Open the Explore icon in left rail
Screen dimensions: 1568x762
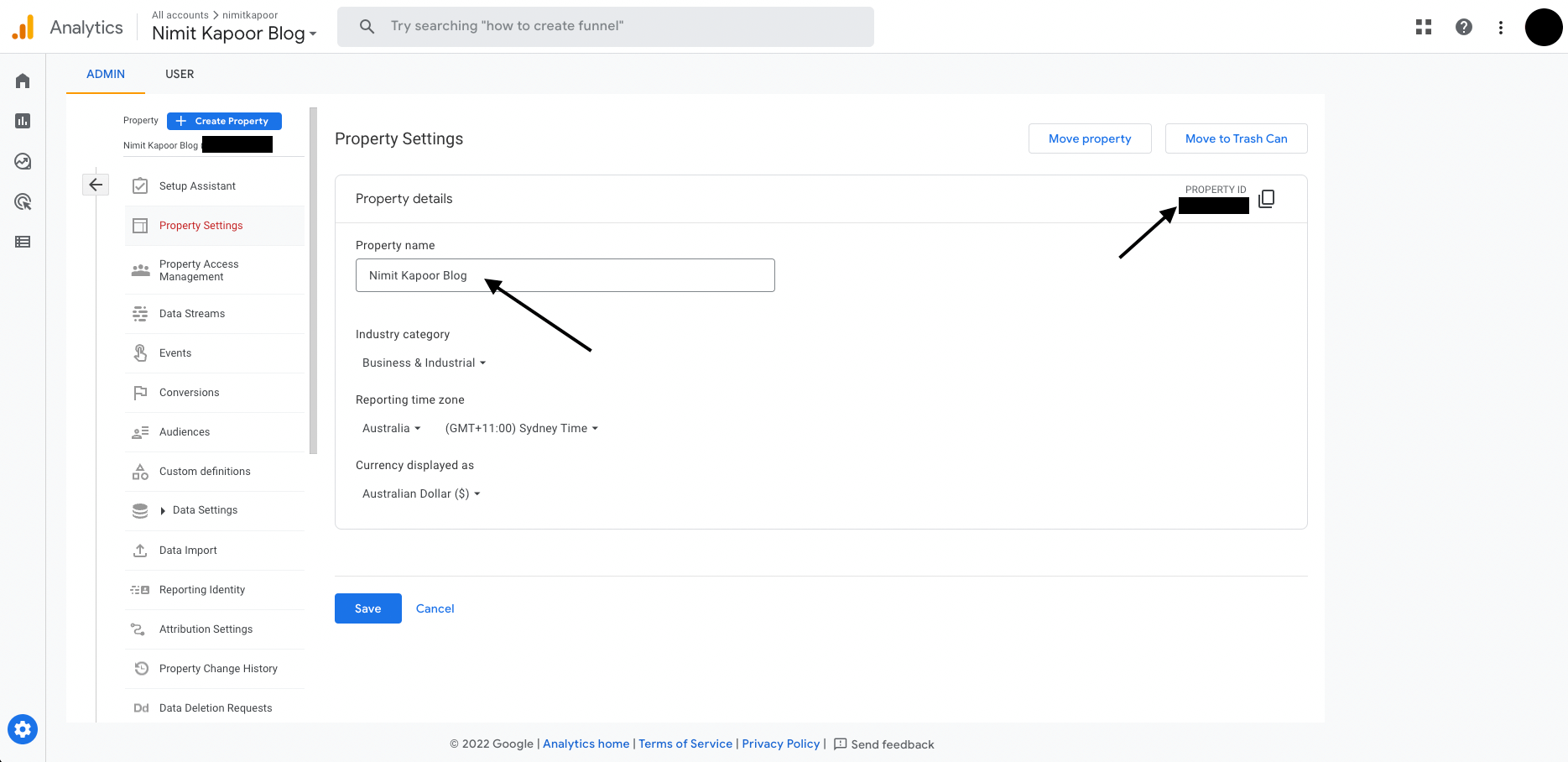click(23, 161)
